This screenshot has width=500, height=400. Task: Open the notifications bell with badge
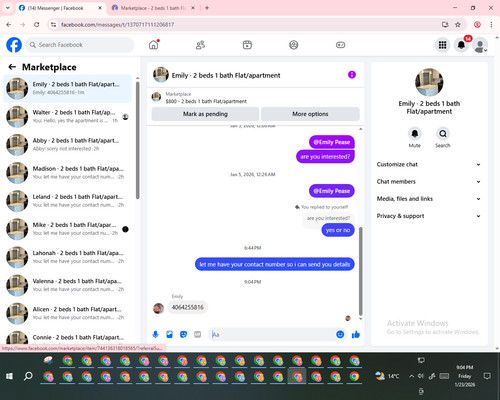pos(461,45)
